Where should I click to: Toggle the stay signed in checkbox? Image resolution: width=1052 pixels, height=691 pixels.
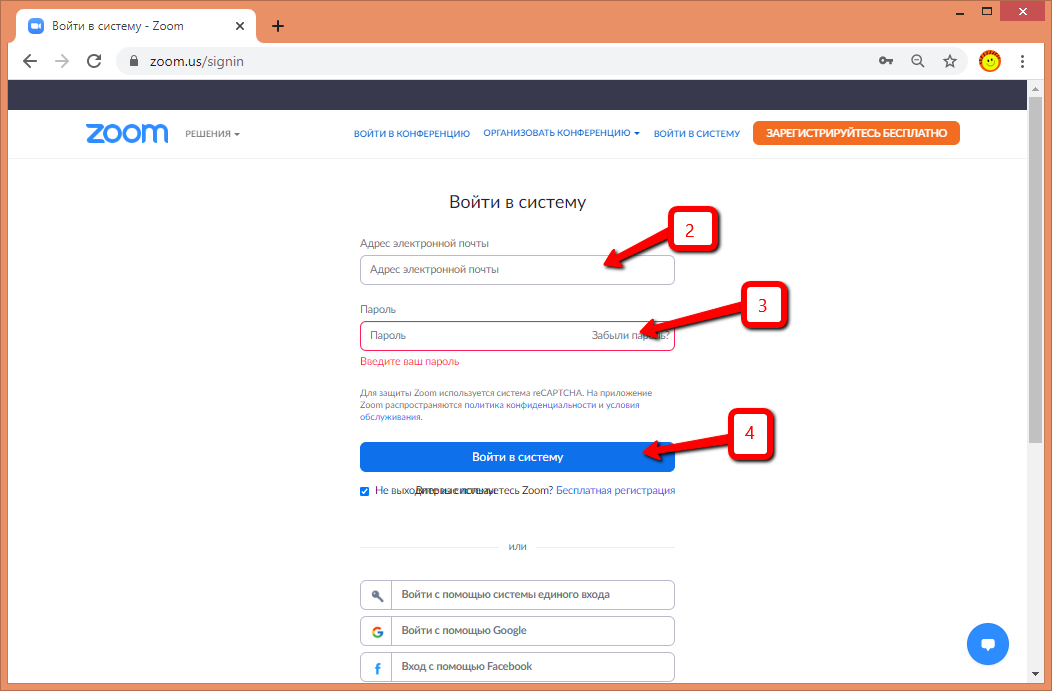364,491
